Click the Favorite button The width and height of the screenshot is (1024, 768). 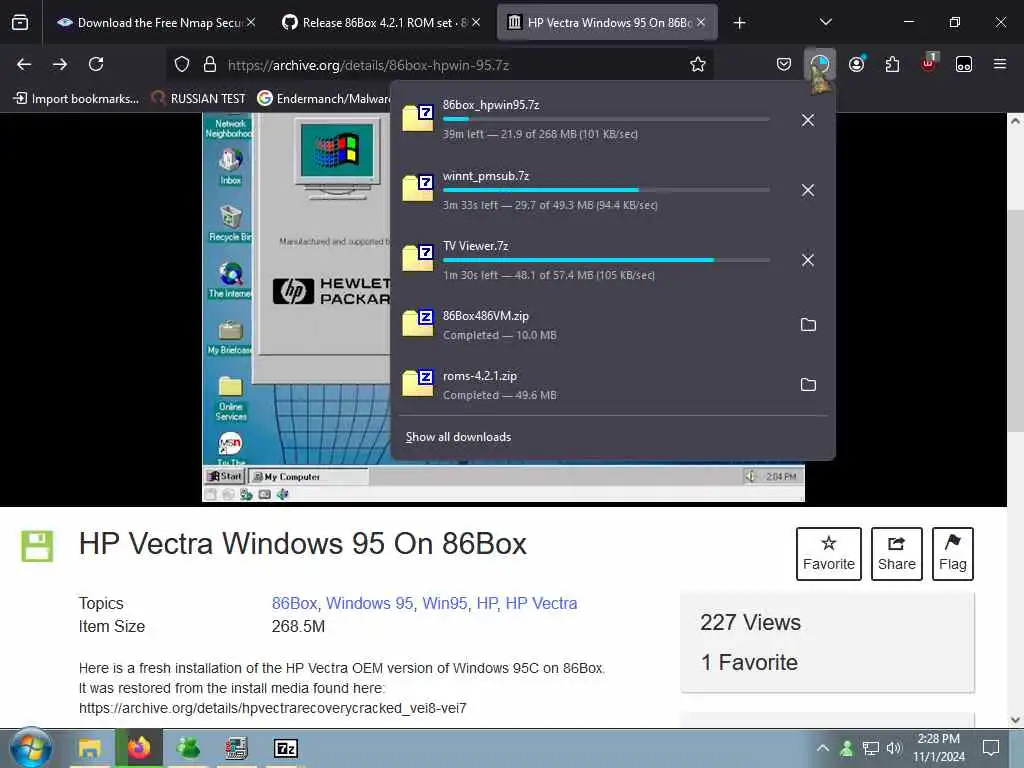tap(828, 554)
